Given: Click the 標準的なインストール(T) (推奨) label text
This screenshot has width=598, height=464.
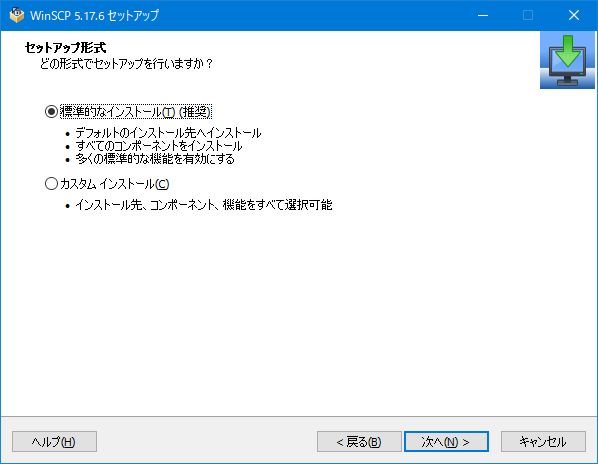Looking at the screenshot, I should pyautogui.click(x=135, y=112).
